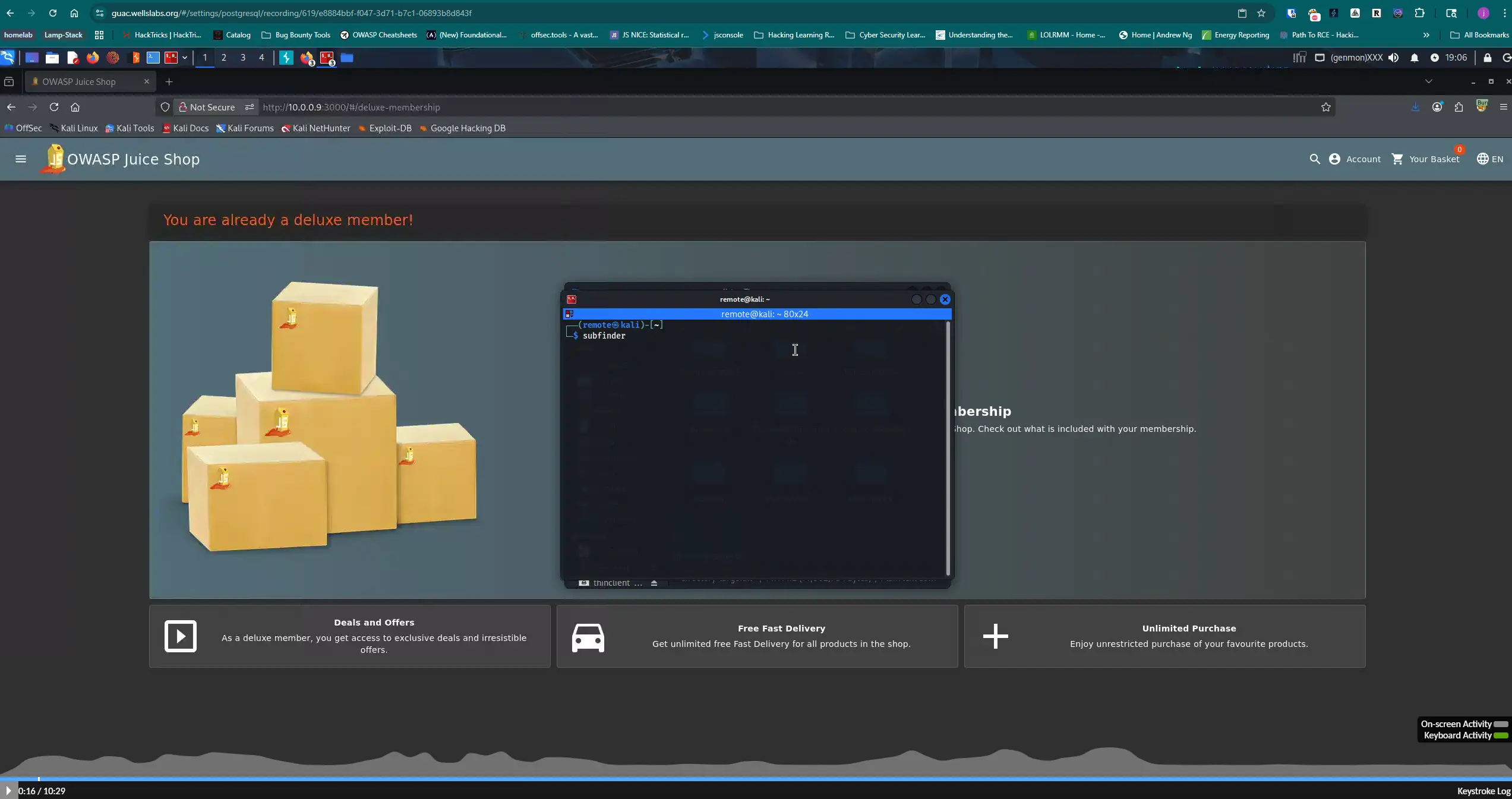1512x799 pixels.
Task: Open the Kali Tools bookmark
Action: coord(130,128)
